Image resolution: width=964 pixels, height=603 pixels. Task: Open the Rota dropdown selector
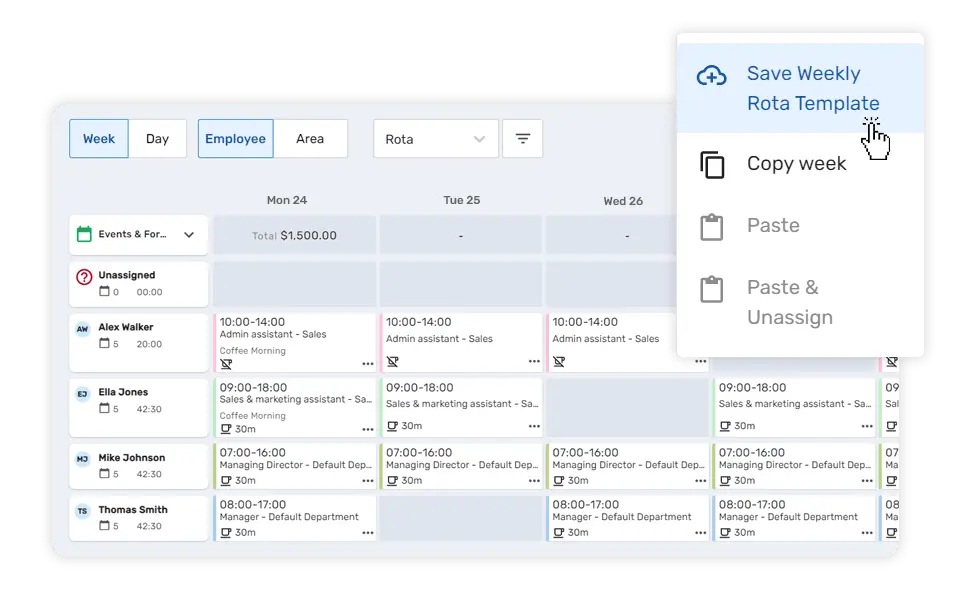[436, 138]
